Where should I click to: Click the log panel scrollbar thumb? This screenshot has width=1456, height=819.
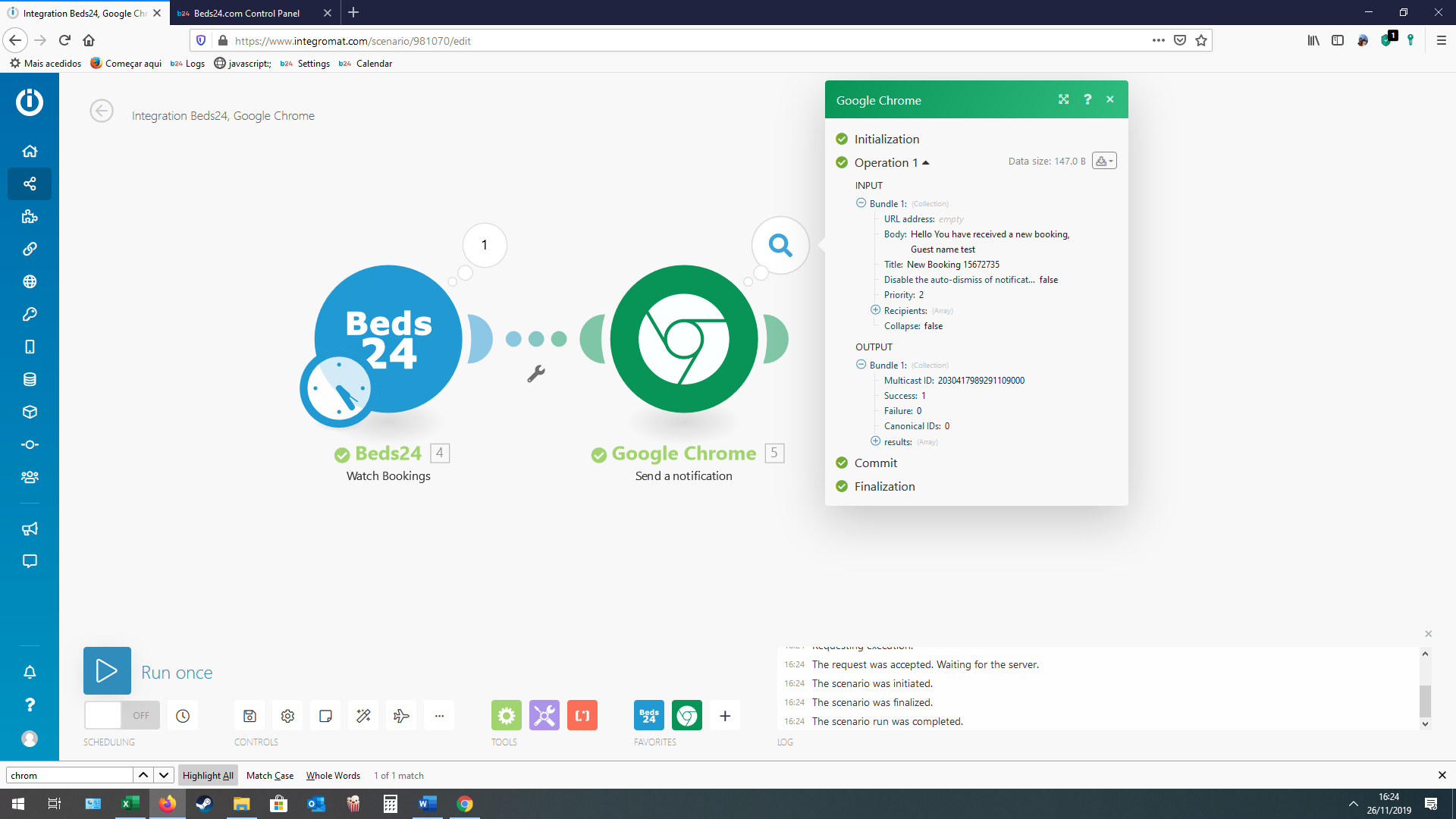click(1425, 701)
